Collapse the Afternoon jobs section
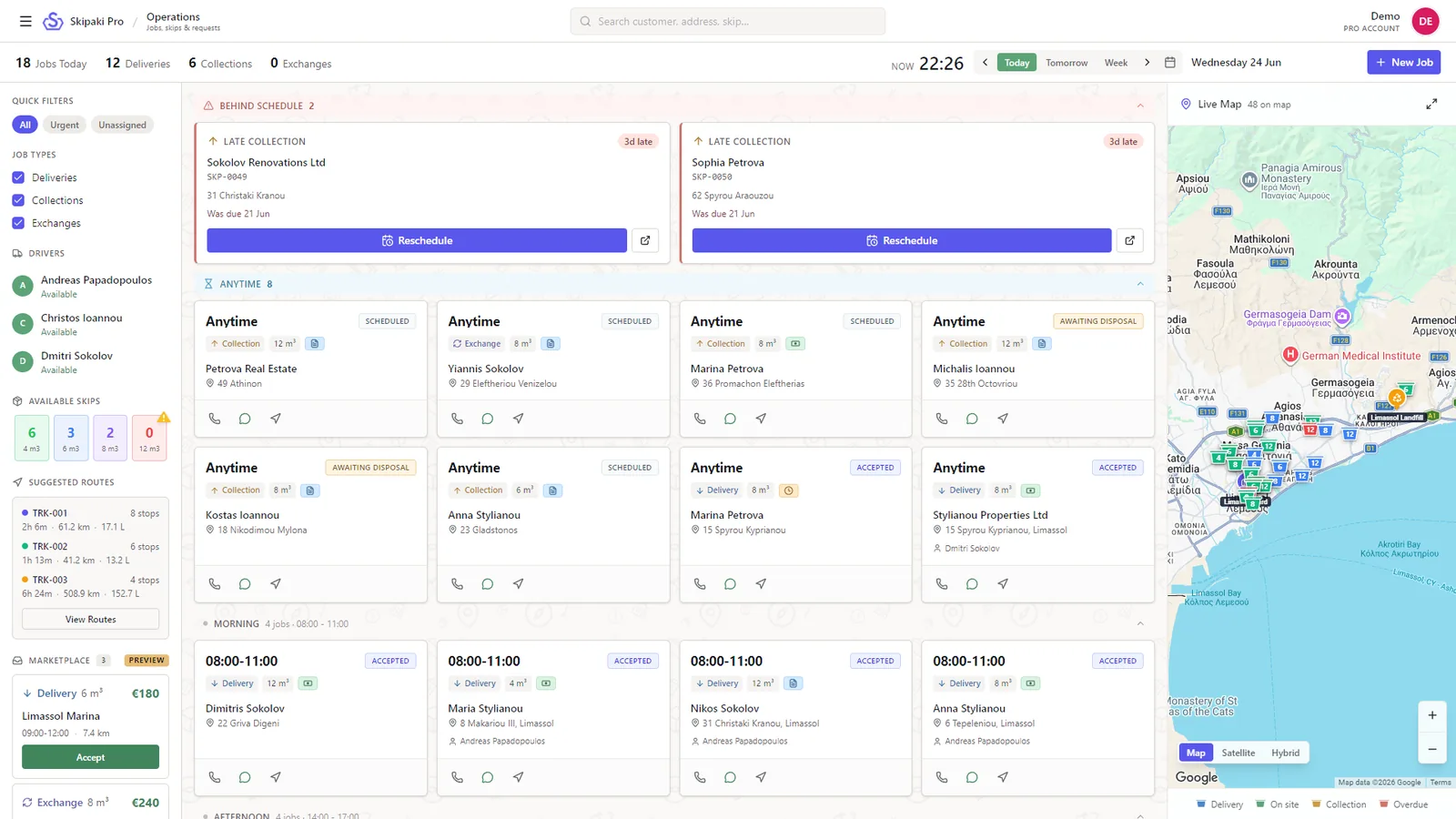Image resolution: width=1456 pixels, height=819 pixels. (x=1140, y=814)
